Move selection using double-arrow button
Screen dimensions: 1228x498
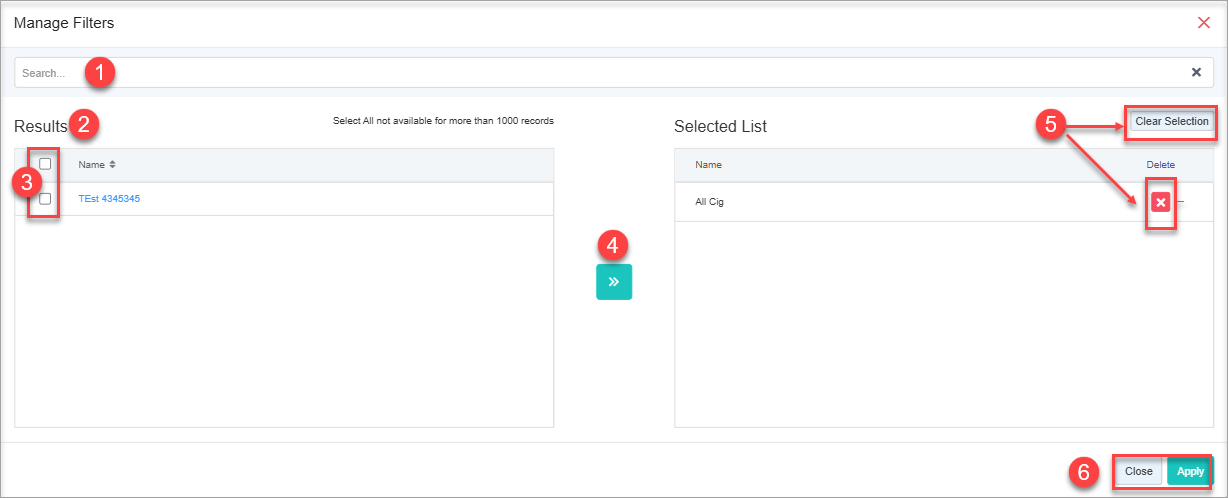(614, 282)
